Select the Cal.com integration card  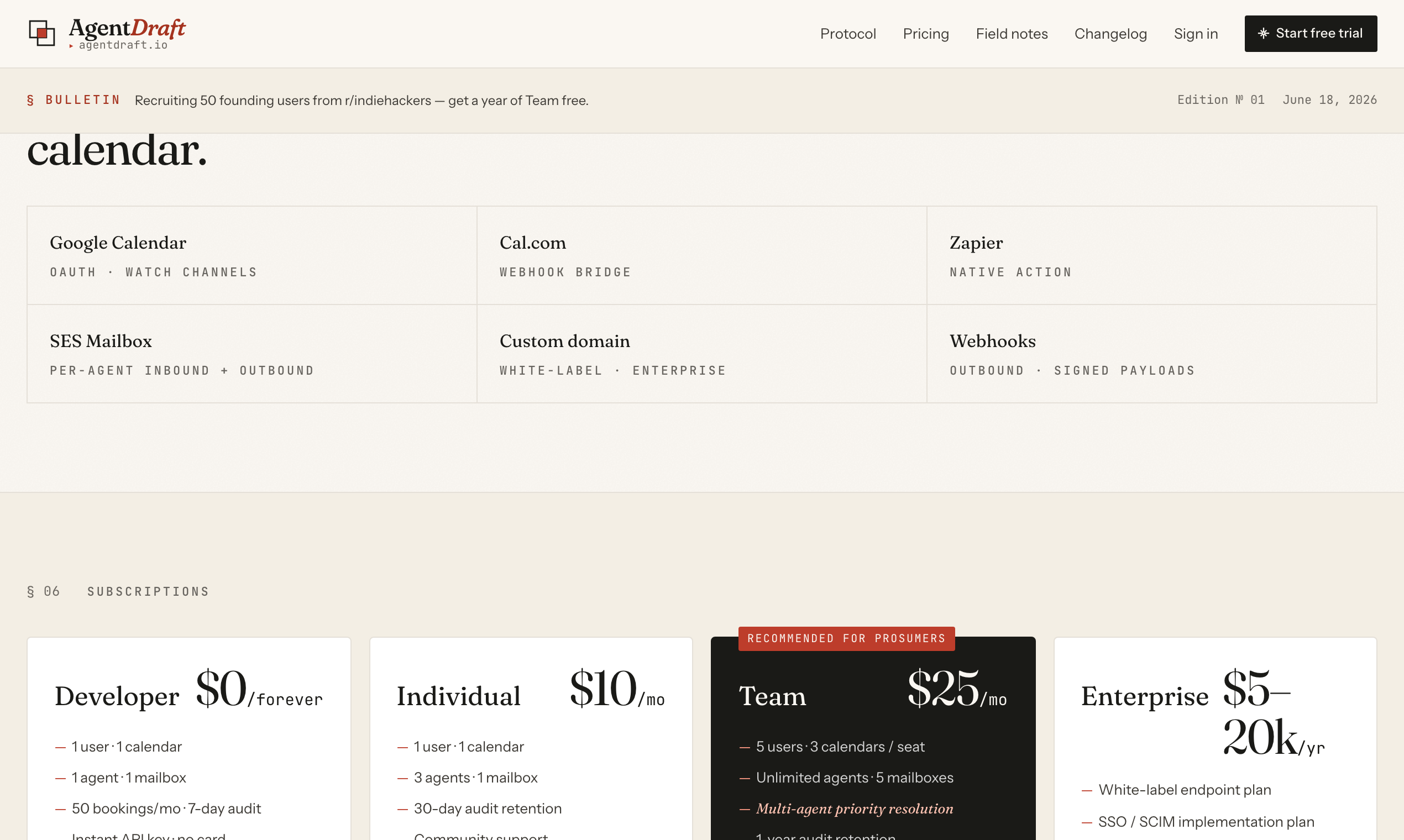(701, 255)
